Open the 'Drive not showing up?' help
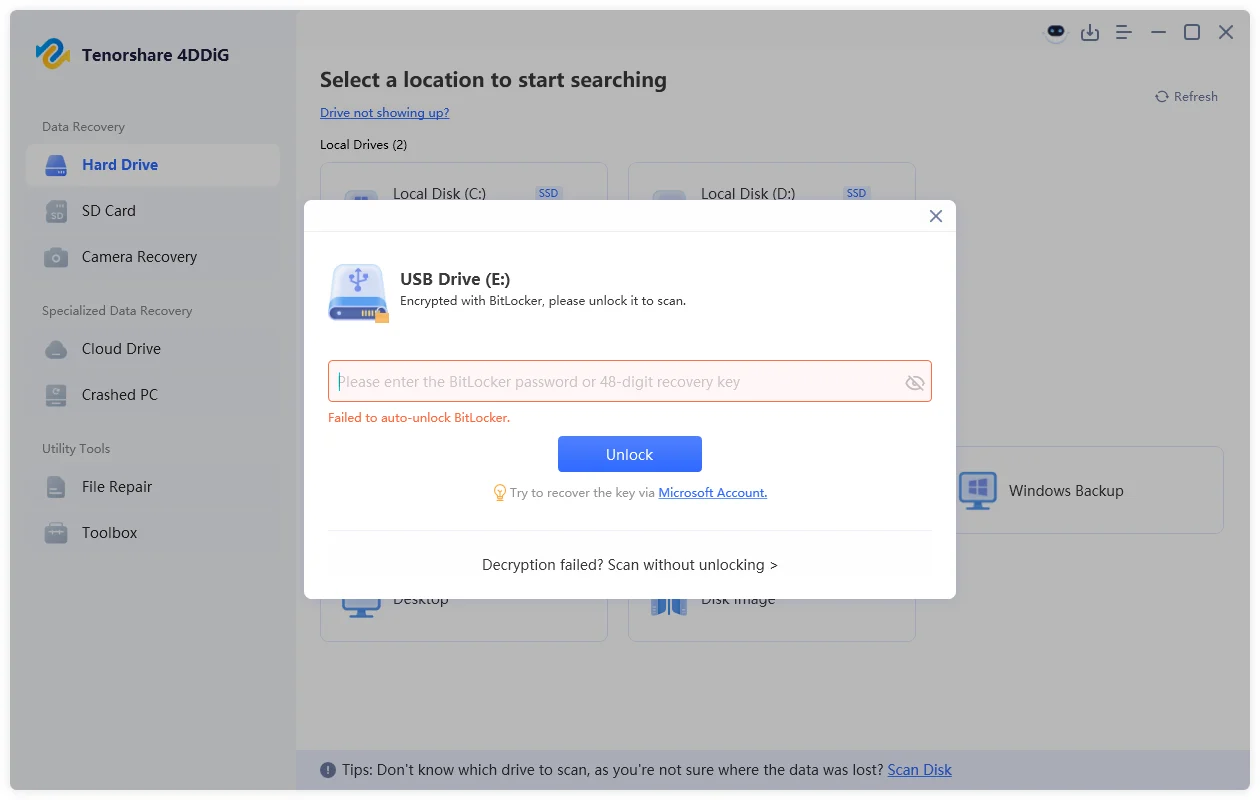Screen dimensions: 1260x800 (385, 112)
